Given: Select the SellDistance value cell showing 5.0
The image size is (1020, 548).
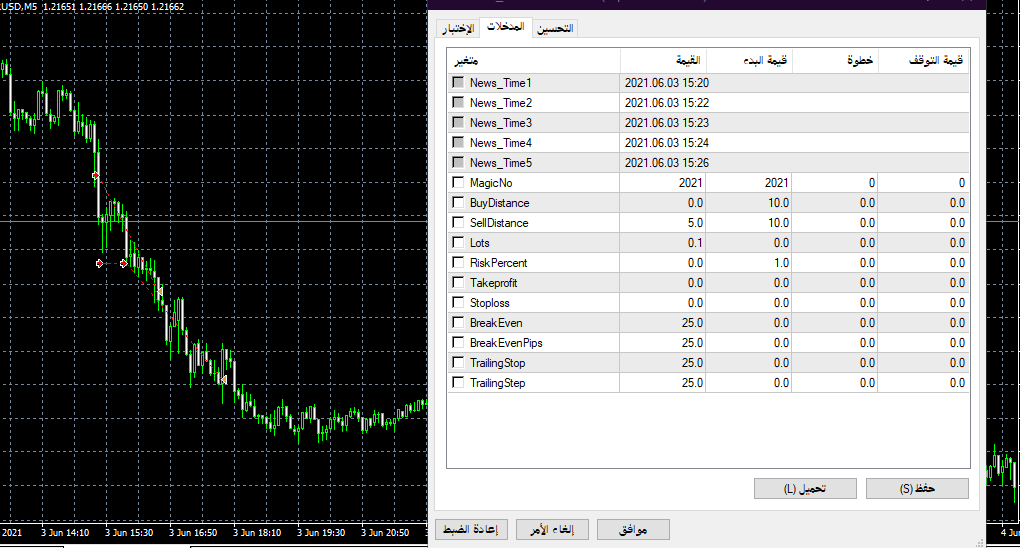Looking at the screenshot, I should (663, 223).
